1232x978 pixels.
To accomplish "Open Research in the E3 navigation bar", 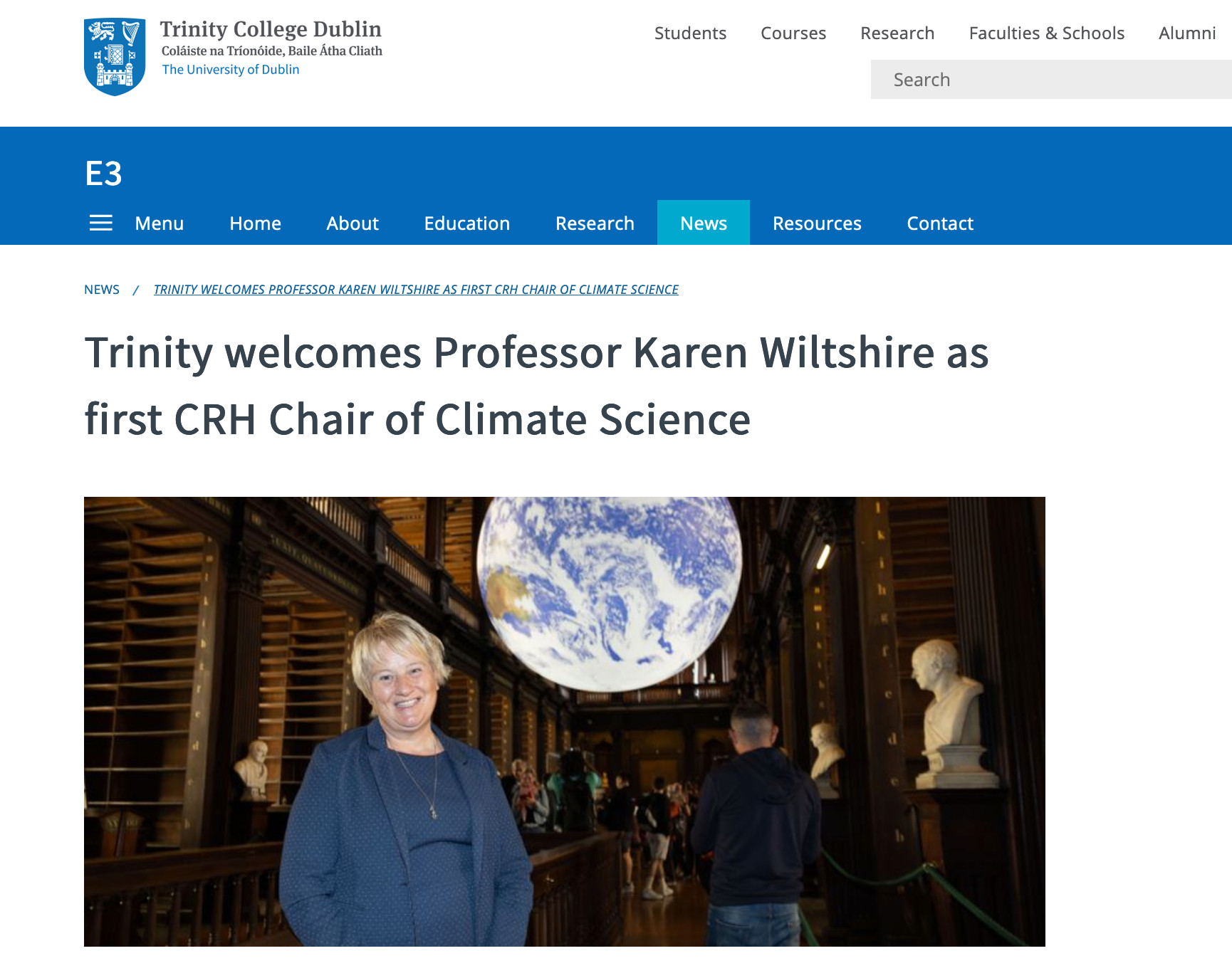I will (595, 224).
